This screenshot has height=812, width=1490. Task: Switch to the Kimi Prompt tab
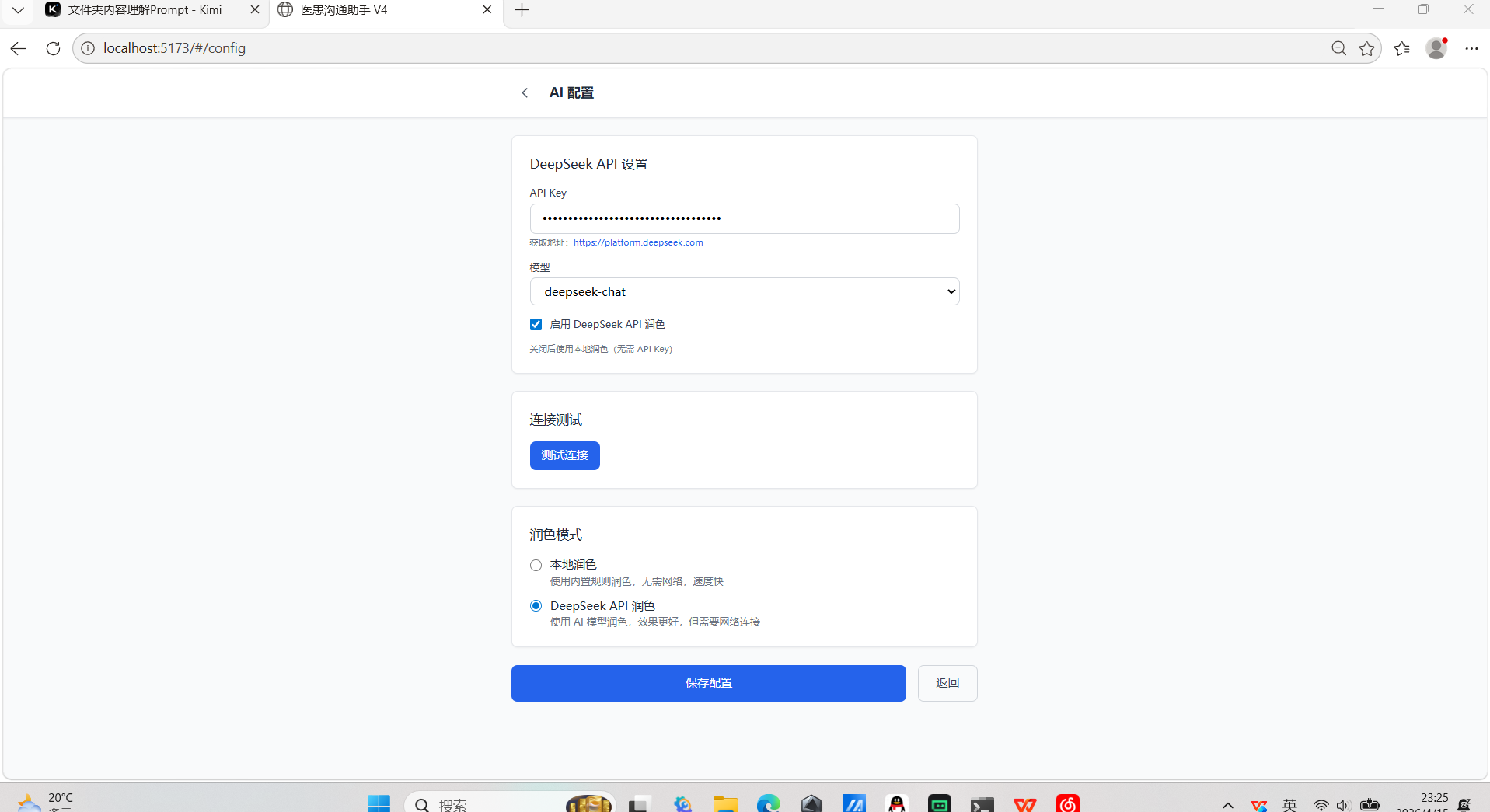145,10
